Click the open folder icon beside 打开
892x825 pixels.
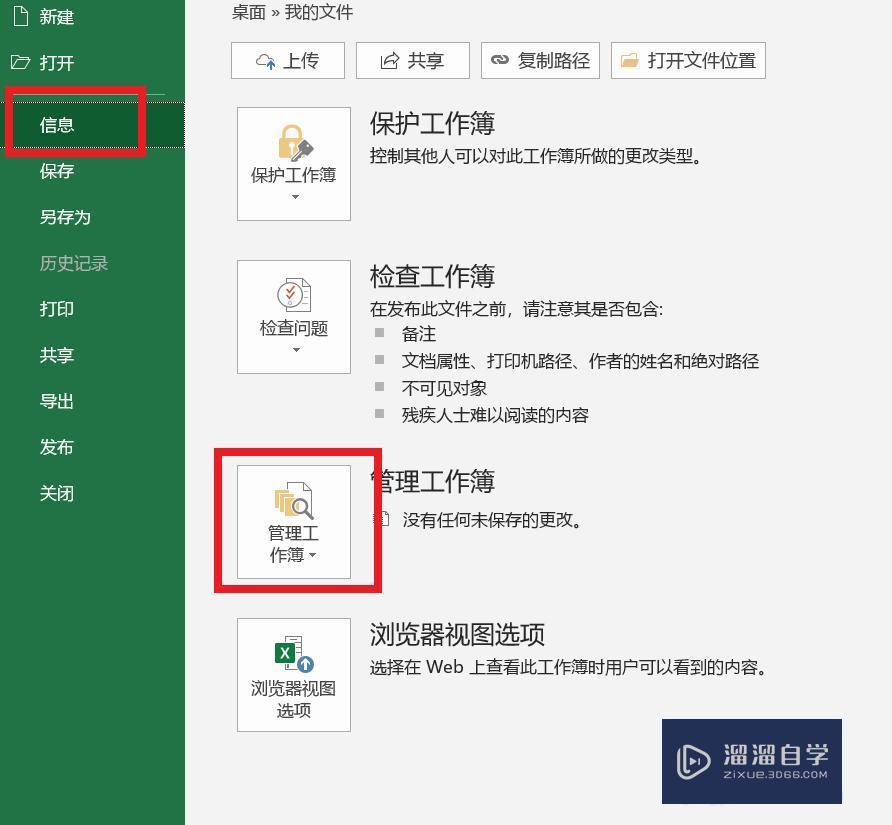pos(20,61)
